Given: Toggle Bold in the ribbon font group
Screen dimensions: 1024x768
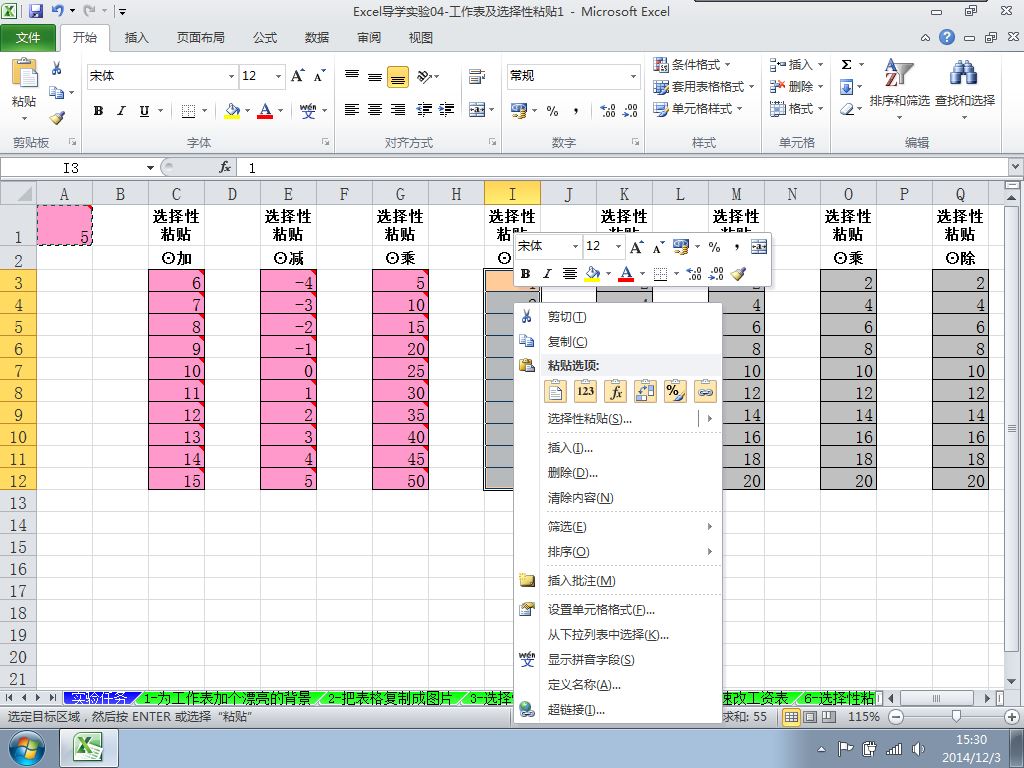Looking at the screenshot, I should tap(99, 110).
